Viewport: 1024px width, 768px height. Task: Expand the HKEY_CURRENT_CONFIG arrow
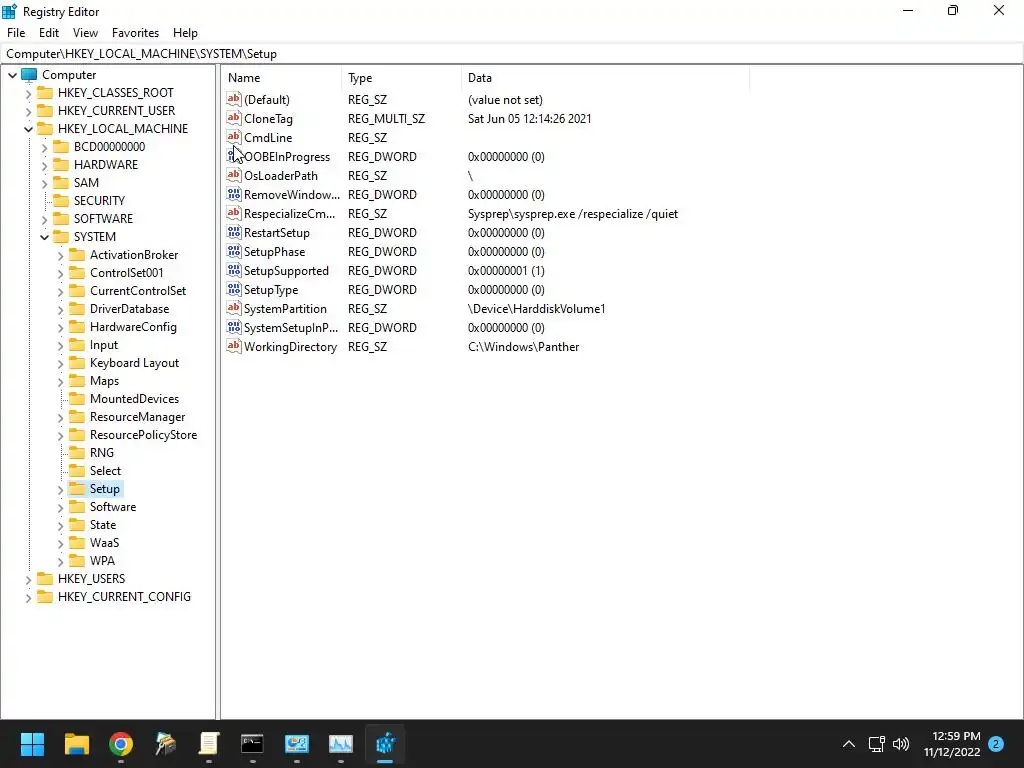coord(28,597)
